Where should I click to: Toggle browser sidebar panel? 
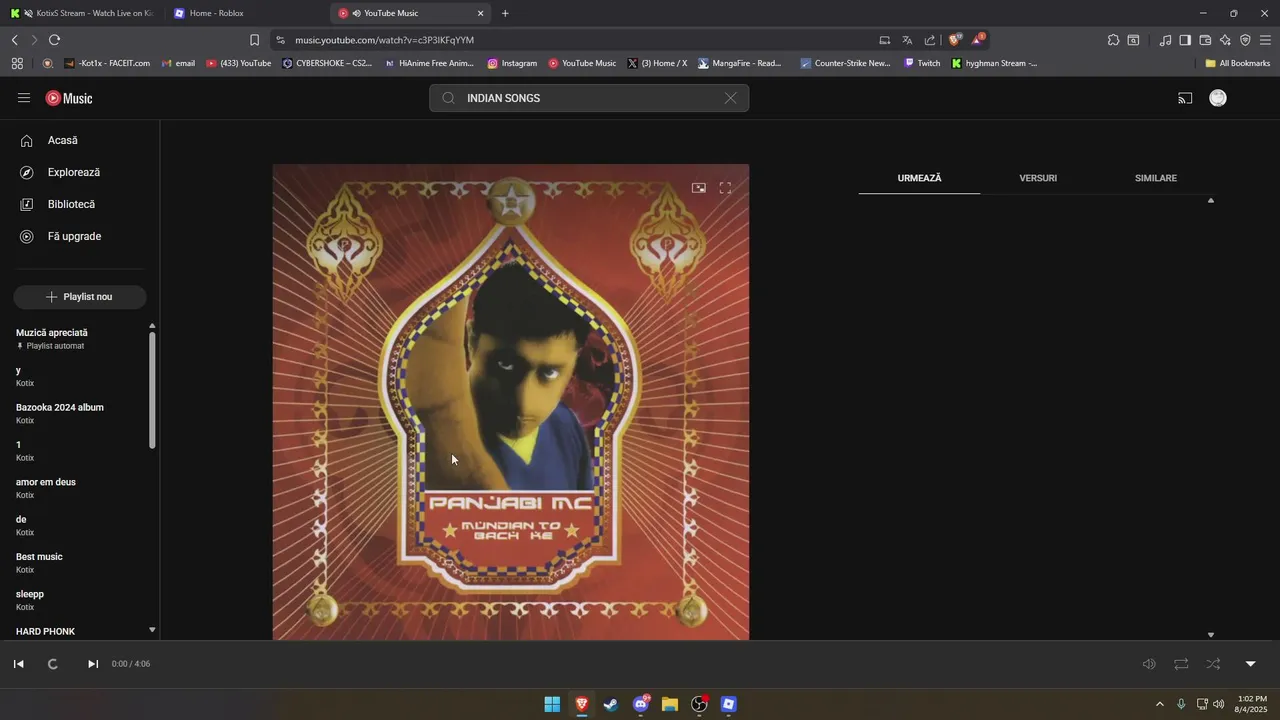(1185, 40)
